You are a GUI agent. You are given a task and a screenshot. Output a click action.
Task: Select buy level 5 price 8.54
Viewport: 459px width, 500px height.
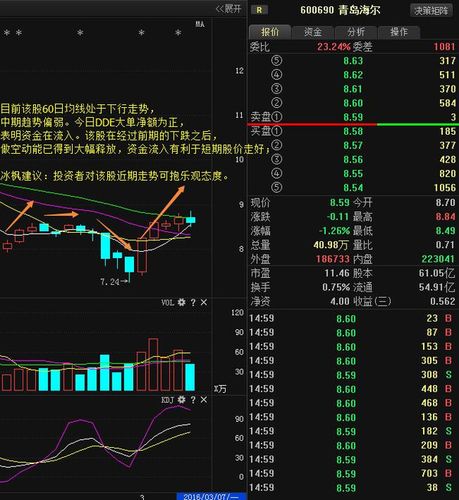click(x=353, y=188)
